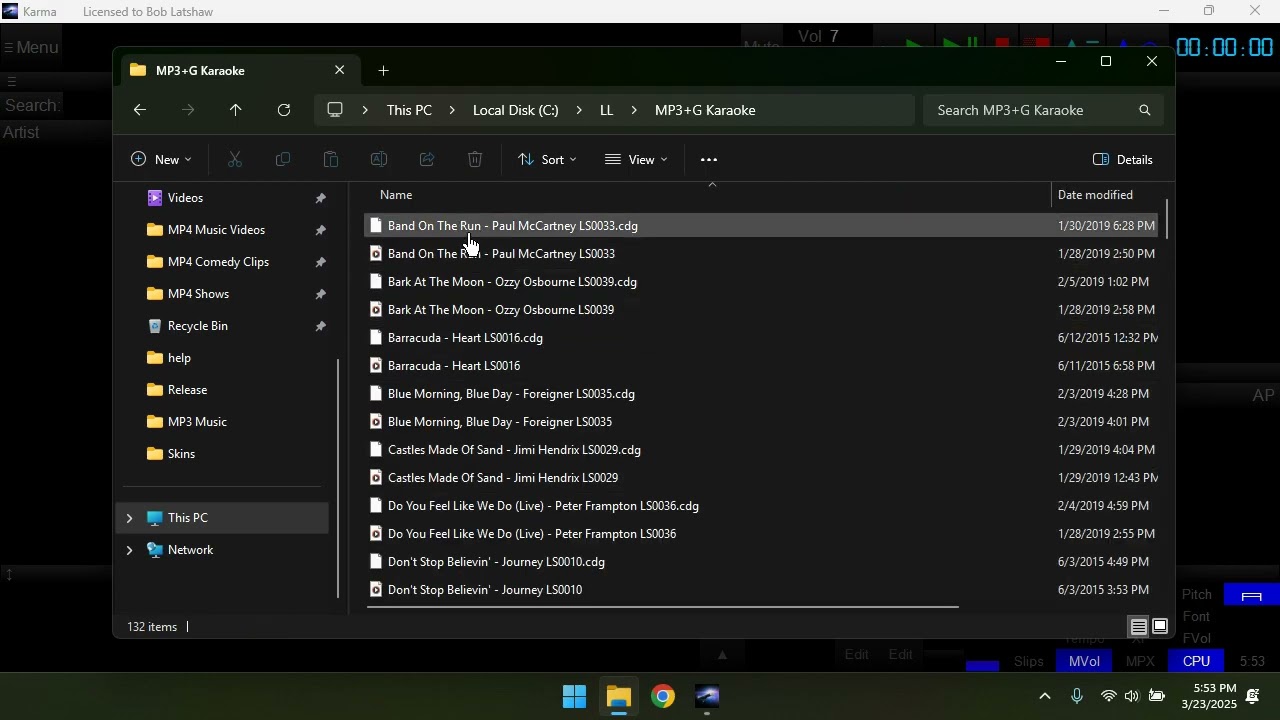Screen dimensions: 1280x720
Task: Open Windows Start menu
Action: tap(574, 697)
